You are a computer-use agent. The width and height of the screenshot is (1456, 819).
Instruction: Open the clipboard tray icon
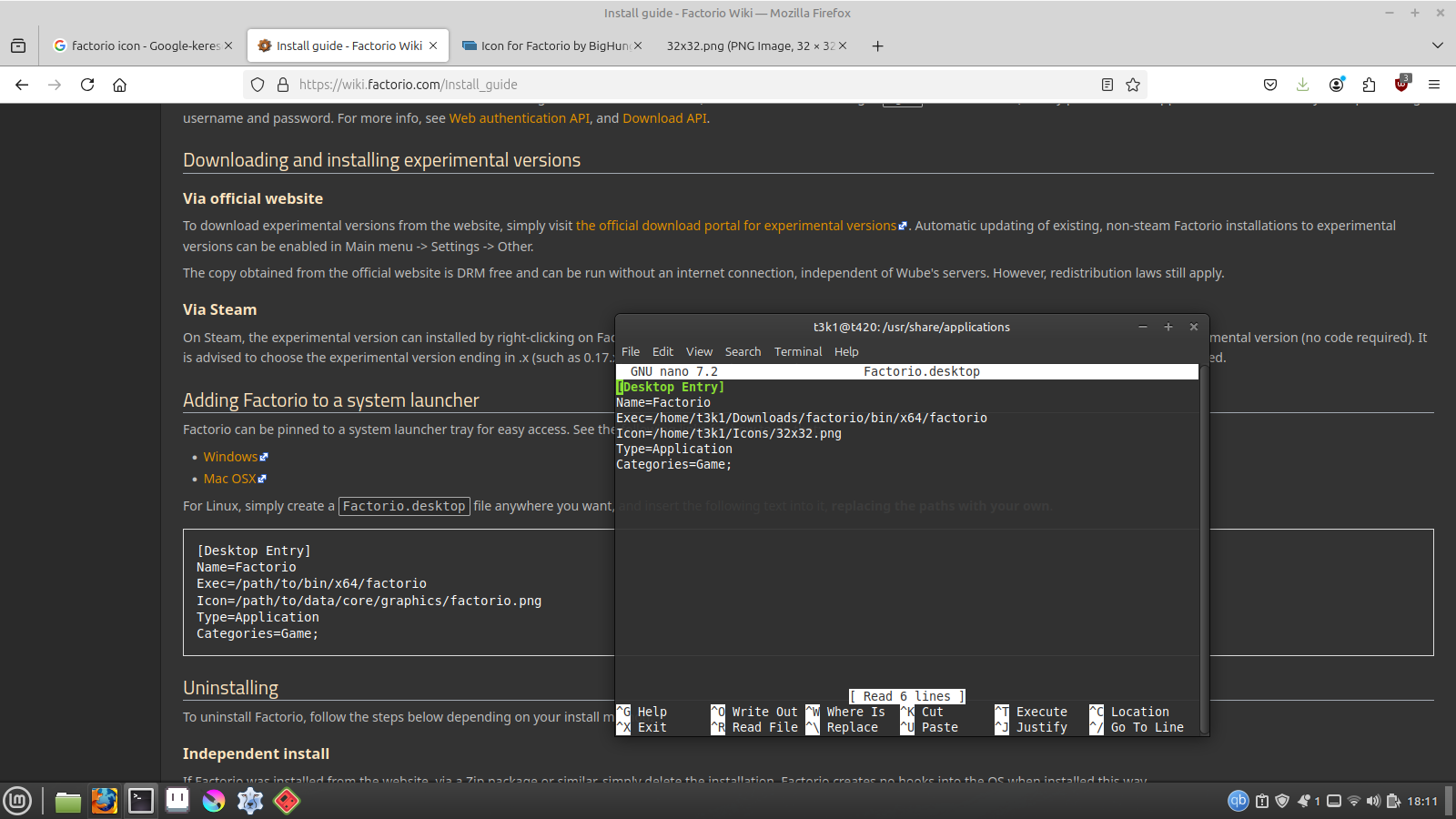point(1262,801)
